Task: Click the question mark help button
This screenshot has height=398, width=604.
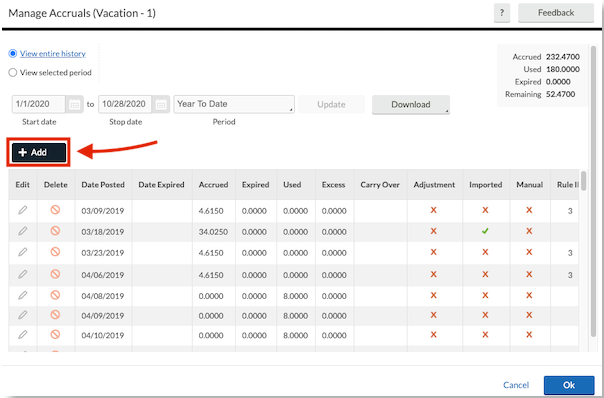Action: pyautogui.click(x=502, y=13)
